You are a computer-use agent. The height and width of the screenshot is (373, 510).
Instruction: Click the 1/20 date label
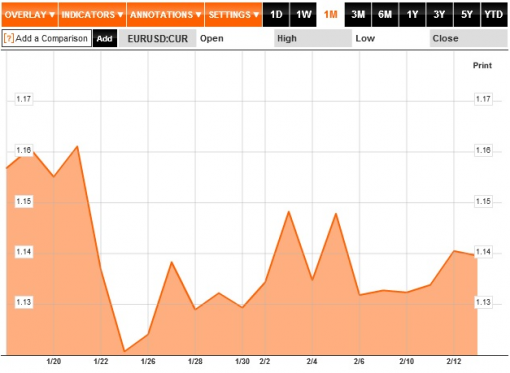click(54, 361)
